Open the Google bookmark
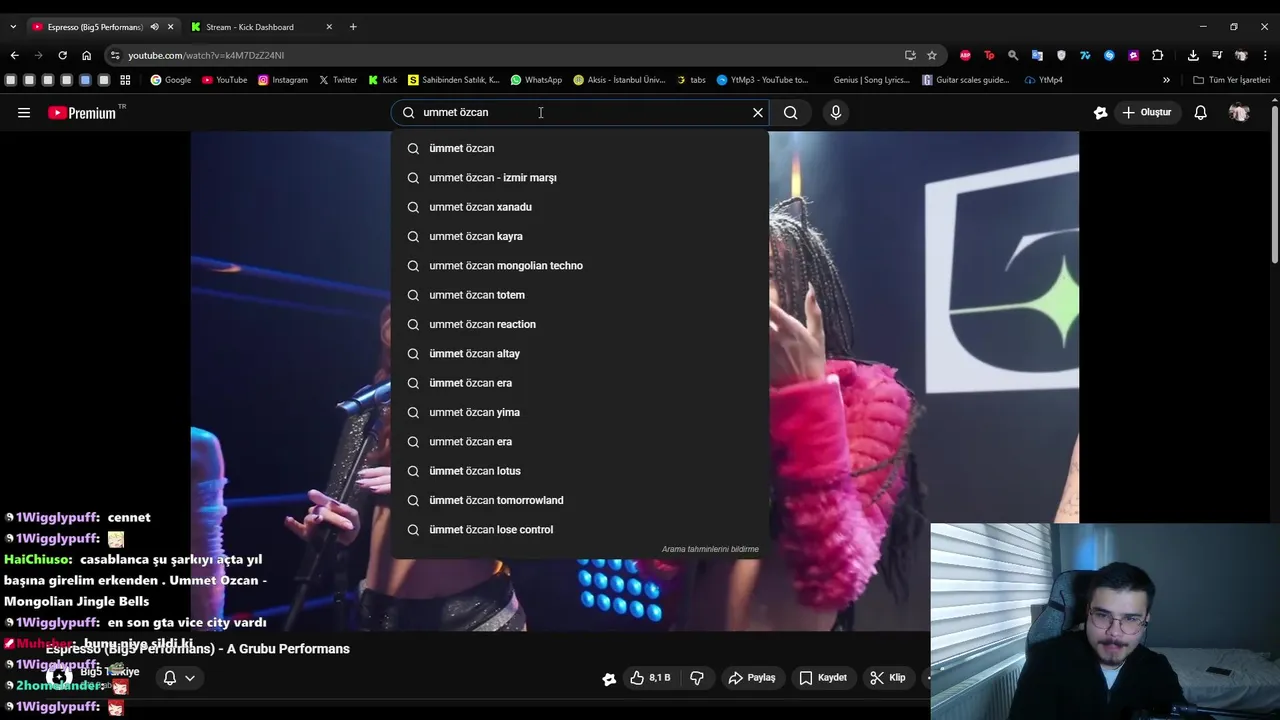 pyautogui.click(x=171, y=80)
